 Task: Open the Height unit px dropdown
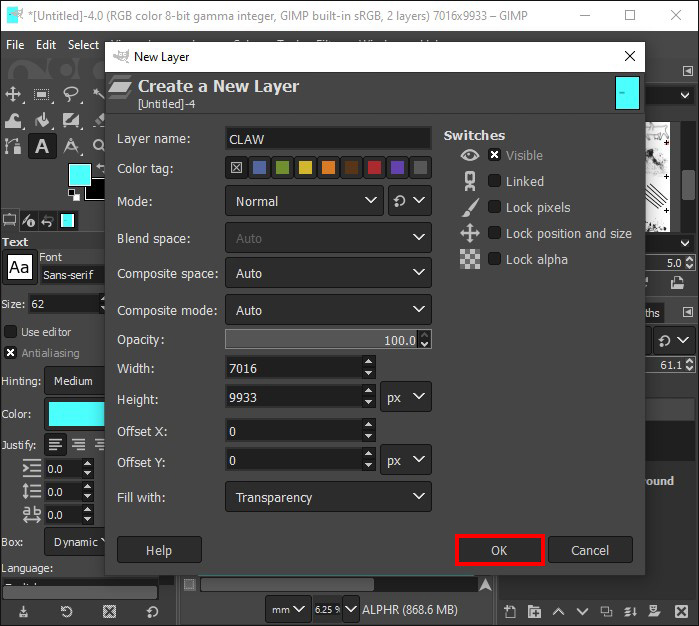click(406, 396)
